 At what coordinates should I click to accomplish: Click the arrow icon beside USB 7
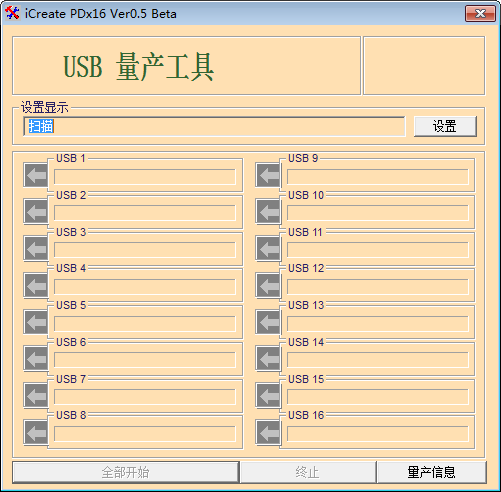tap(36, 396)
